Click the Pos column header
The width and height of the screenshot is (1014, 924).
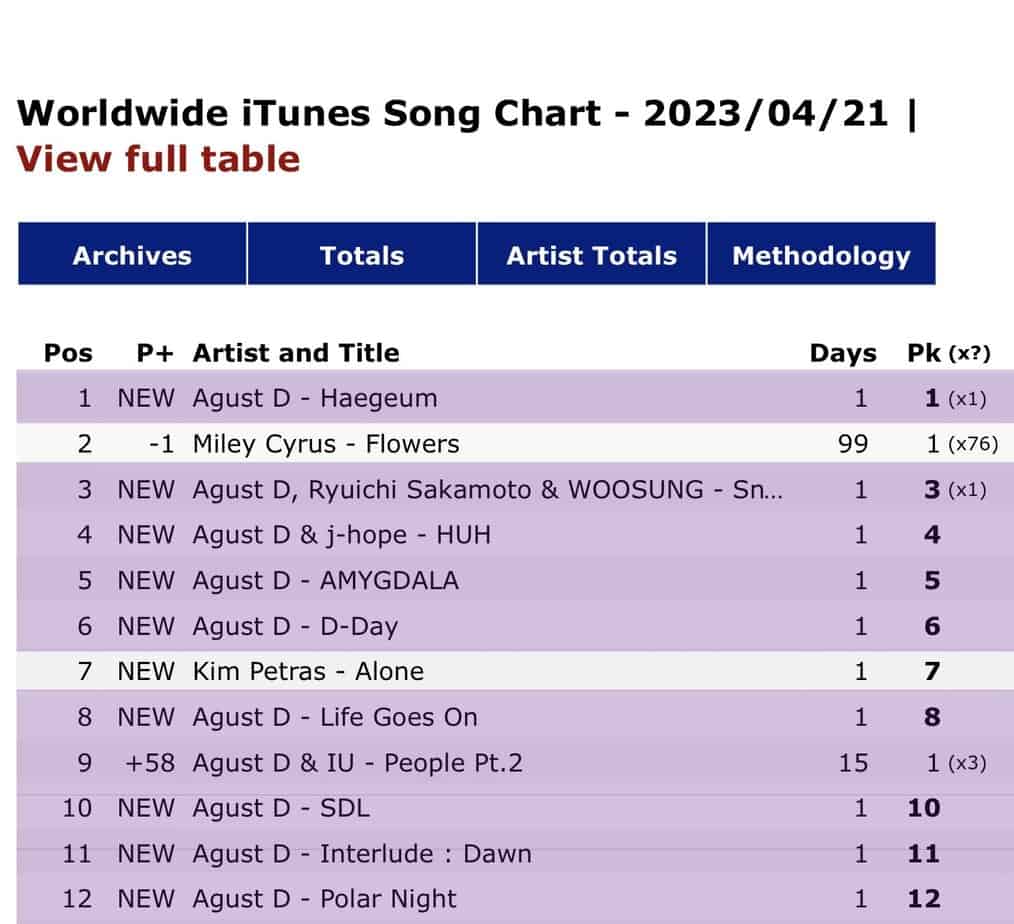pos(68,353)
